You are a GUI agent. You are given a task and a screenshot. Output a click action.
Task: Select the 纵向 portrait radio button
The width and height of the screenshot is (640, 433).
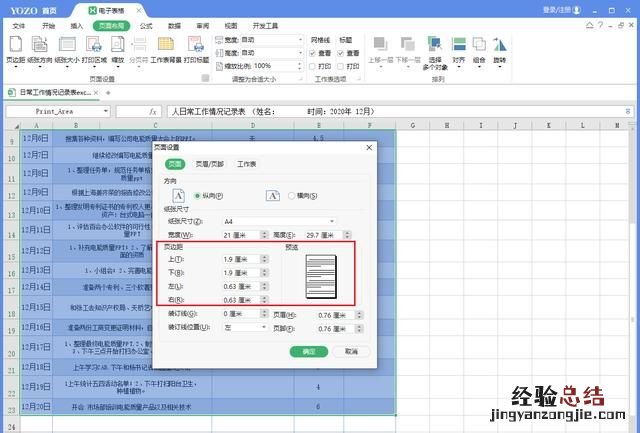[x=199, y=196]
